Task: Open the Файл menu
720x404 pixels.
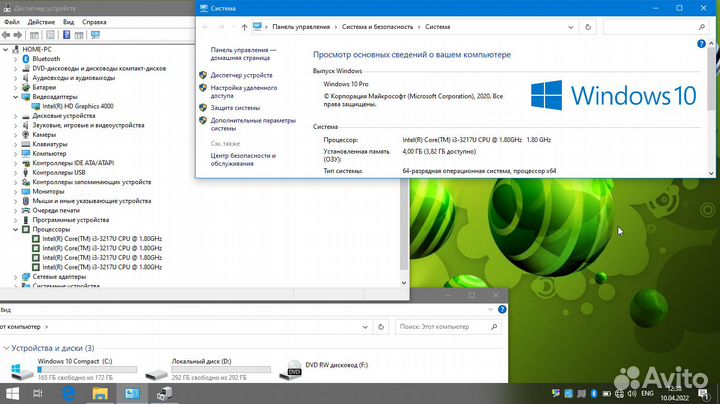Action: click(11, 22)
